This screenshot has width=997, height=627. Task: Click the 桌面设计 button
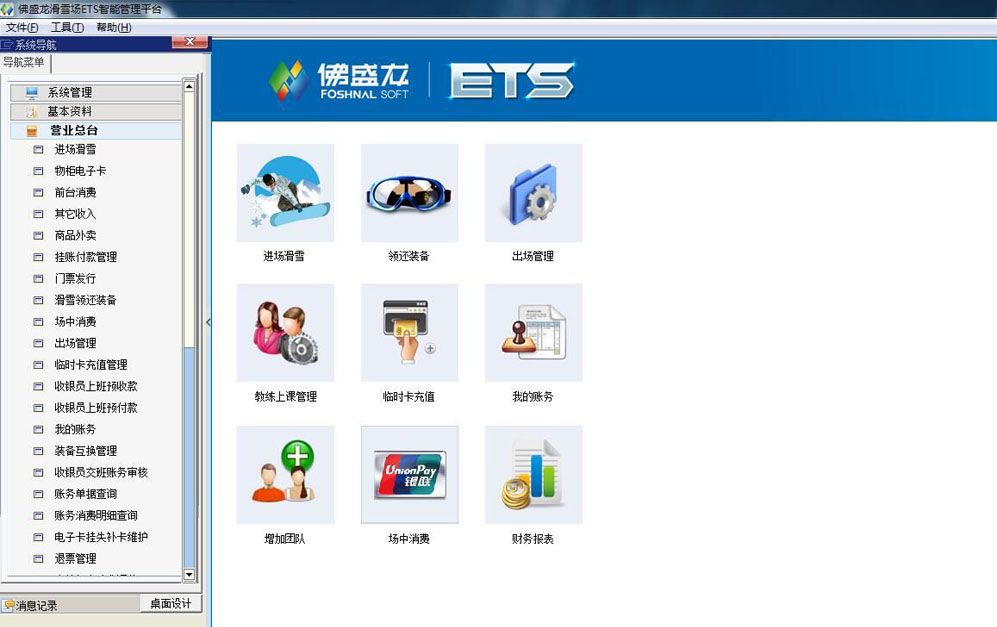(x=170, y=604)
